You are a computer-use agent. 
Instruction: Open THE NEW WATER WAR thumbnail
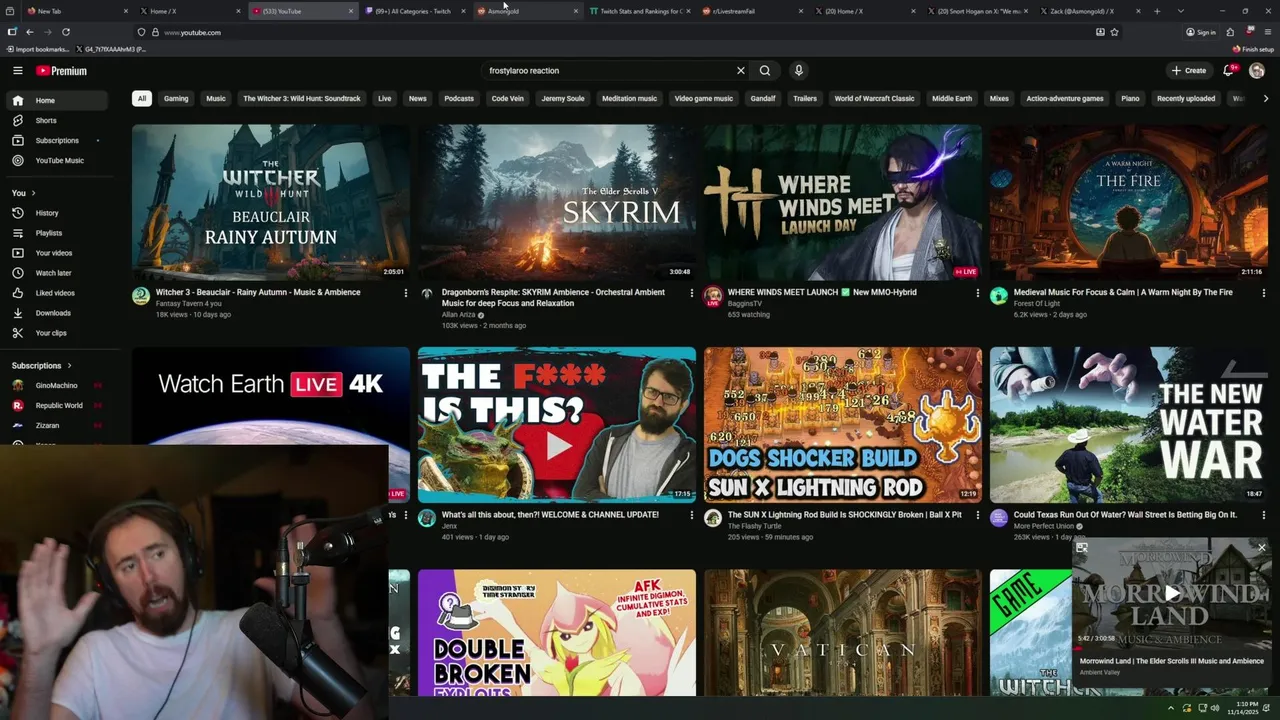pos(1129,424)
